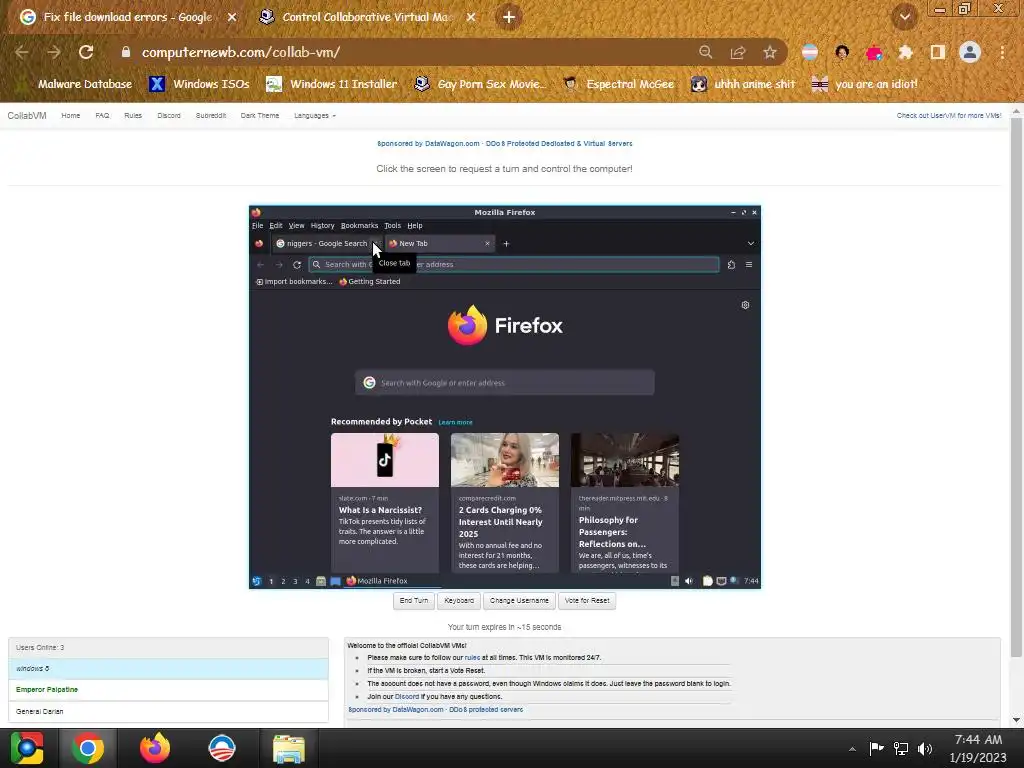The image size is (1024, 768).
Task: Open Windows ISOs bookmark
Action: [199, 84]
